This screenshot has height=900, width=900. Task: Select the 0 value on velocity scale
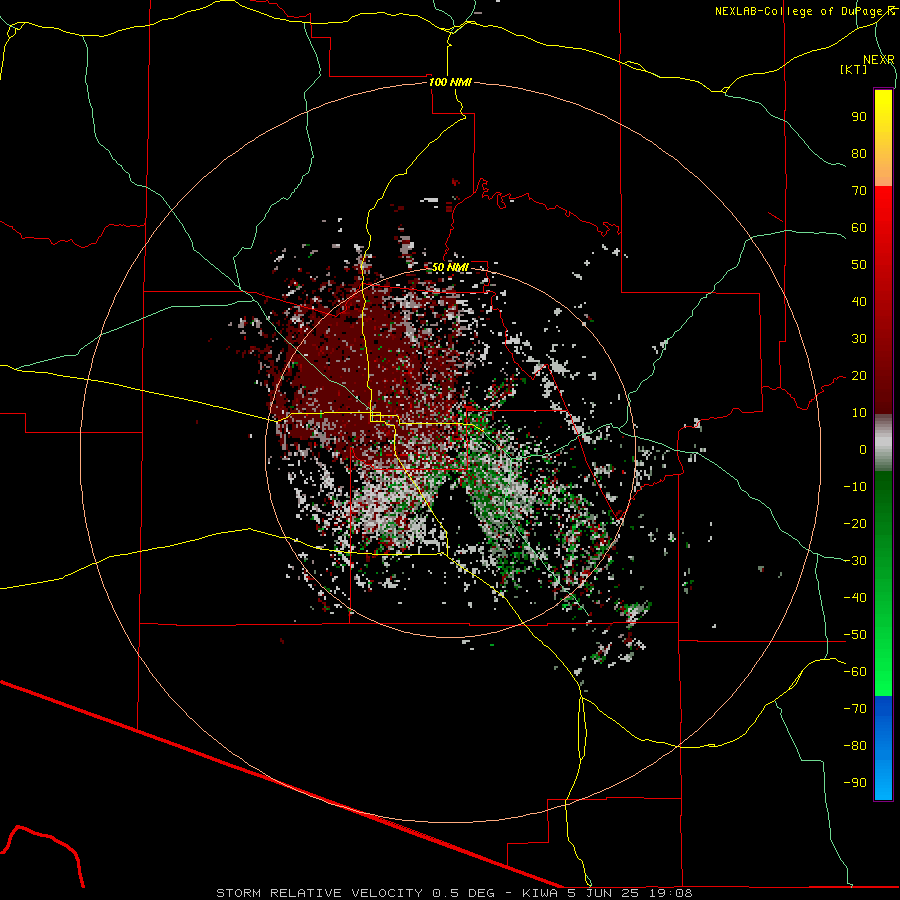(863, 450)
